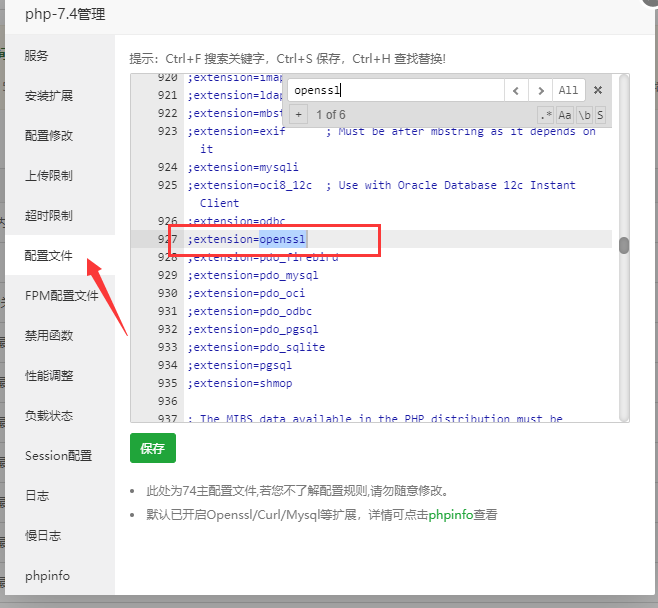Image resolution: width=658 pixels, height=608 pixels.
Task: Select All matches button
Action: 568,90
